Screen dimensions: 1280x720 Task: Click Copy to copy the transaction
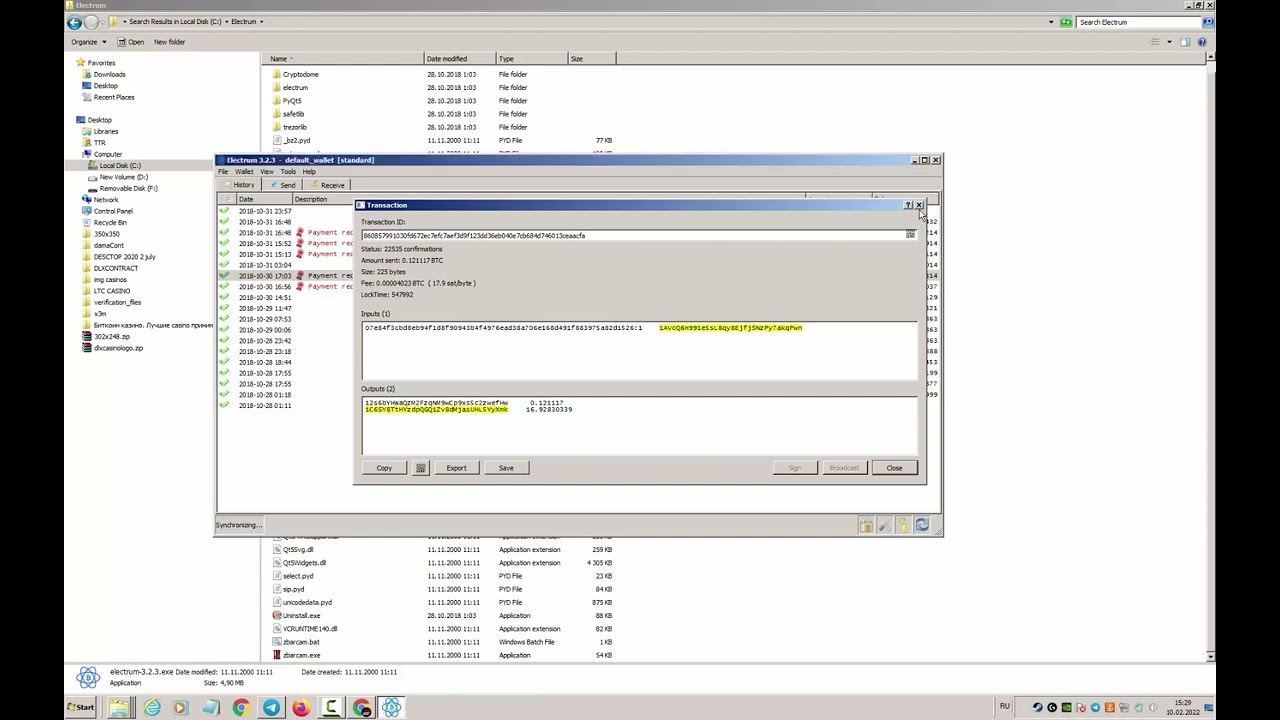click(x=384, y=468)
